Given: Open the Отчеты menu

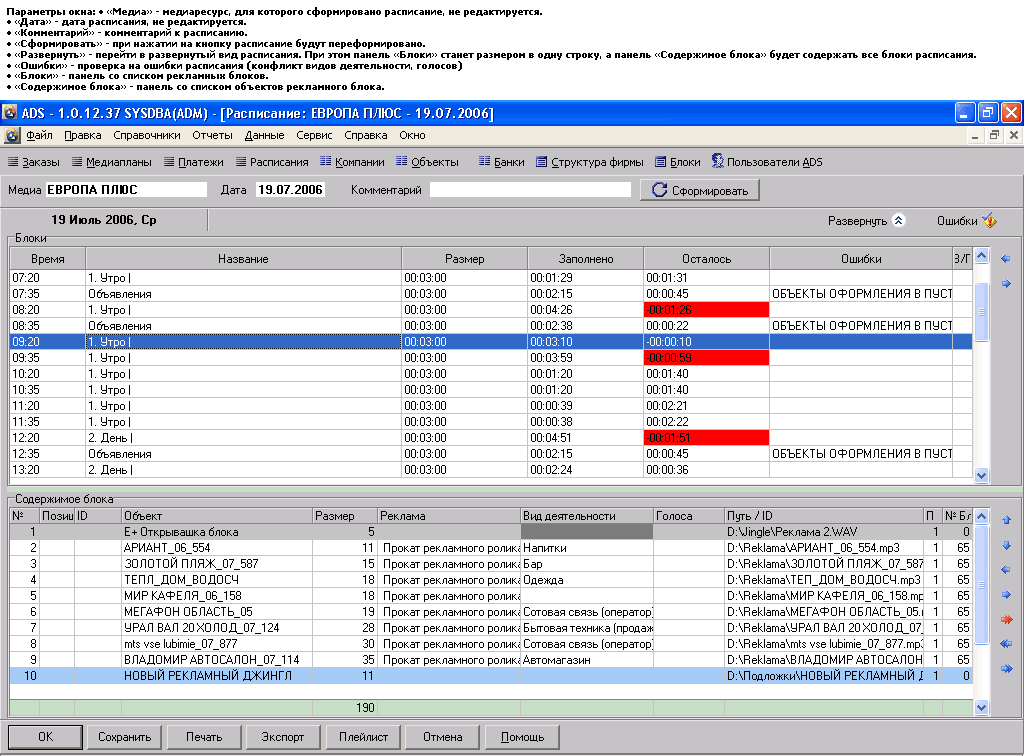Looking at the screenshot, I should [x=212, y=135].
